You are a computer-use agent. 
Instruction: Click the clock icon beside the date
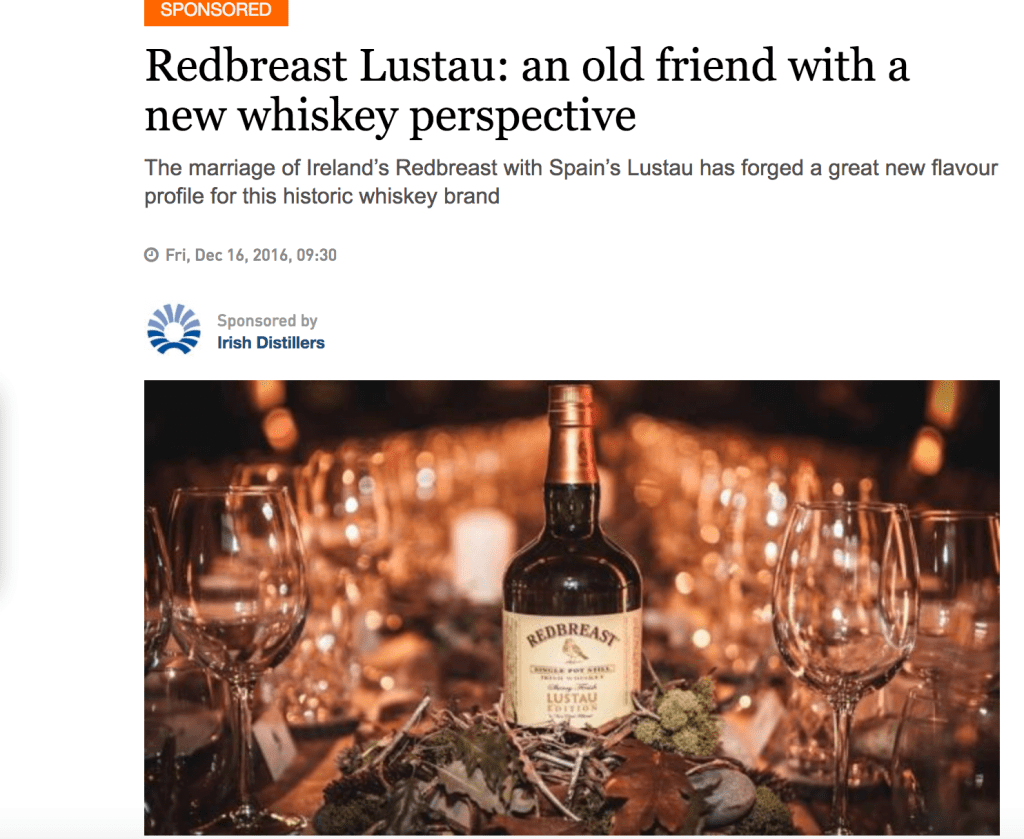pyautogui.click(x=152, y=255)
